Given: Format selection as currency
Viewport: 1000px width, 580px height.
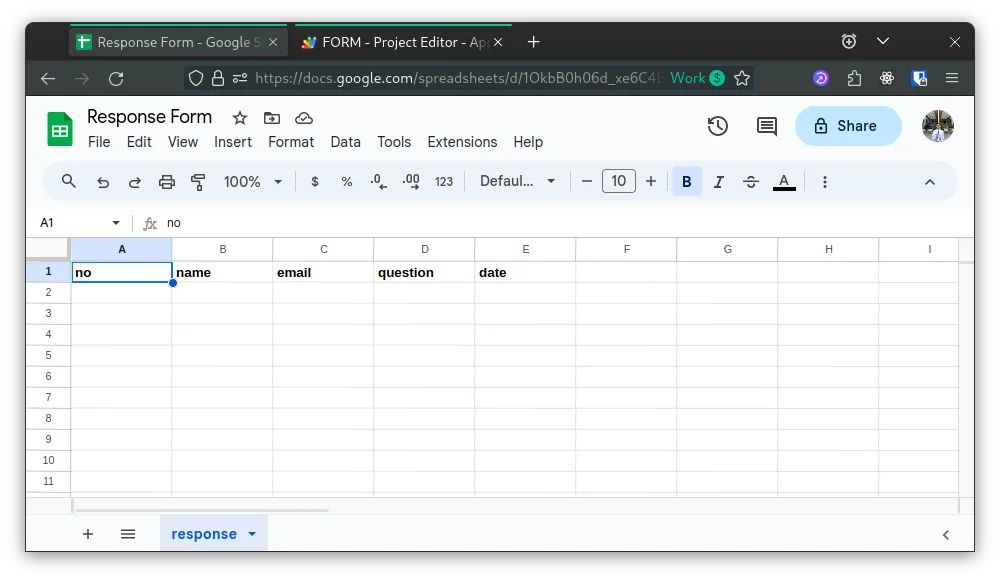Looking at the screenshot, I should (x=316, y=181).
